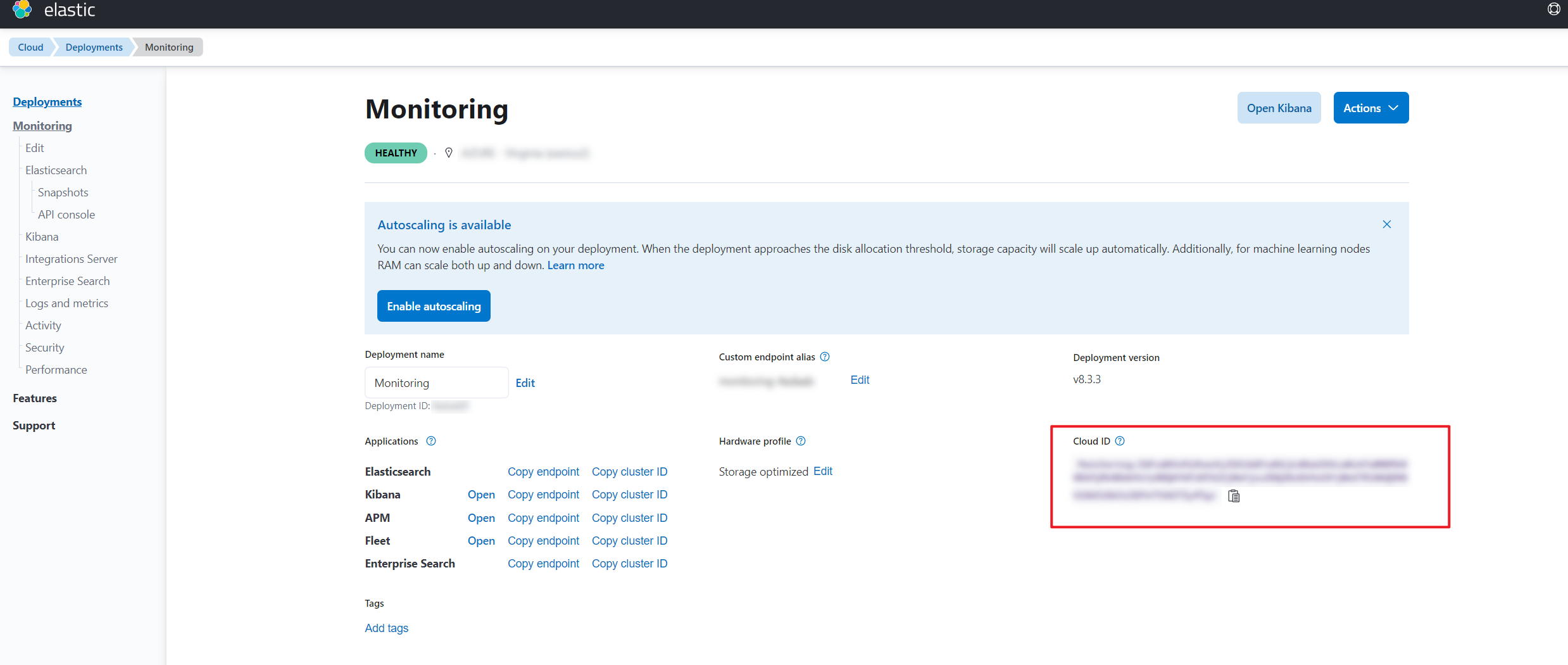Open Enterprise Search in the sidebar

(68, 281)
